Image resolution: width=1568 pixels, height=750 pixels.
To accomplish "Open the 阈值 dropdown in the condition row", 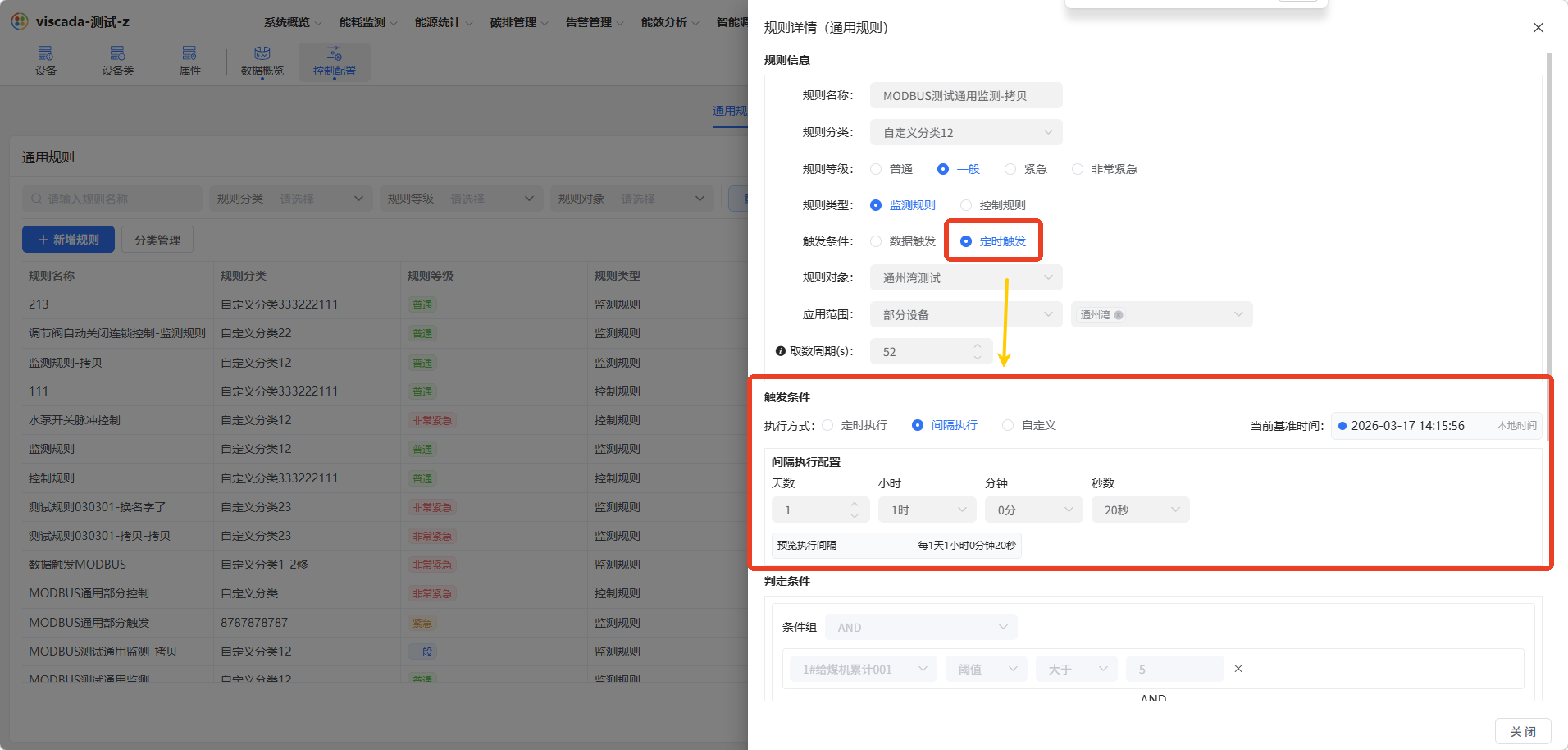I will coord(986,669).
